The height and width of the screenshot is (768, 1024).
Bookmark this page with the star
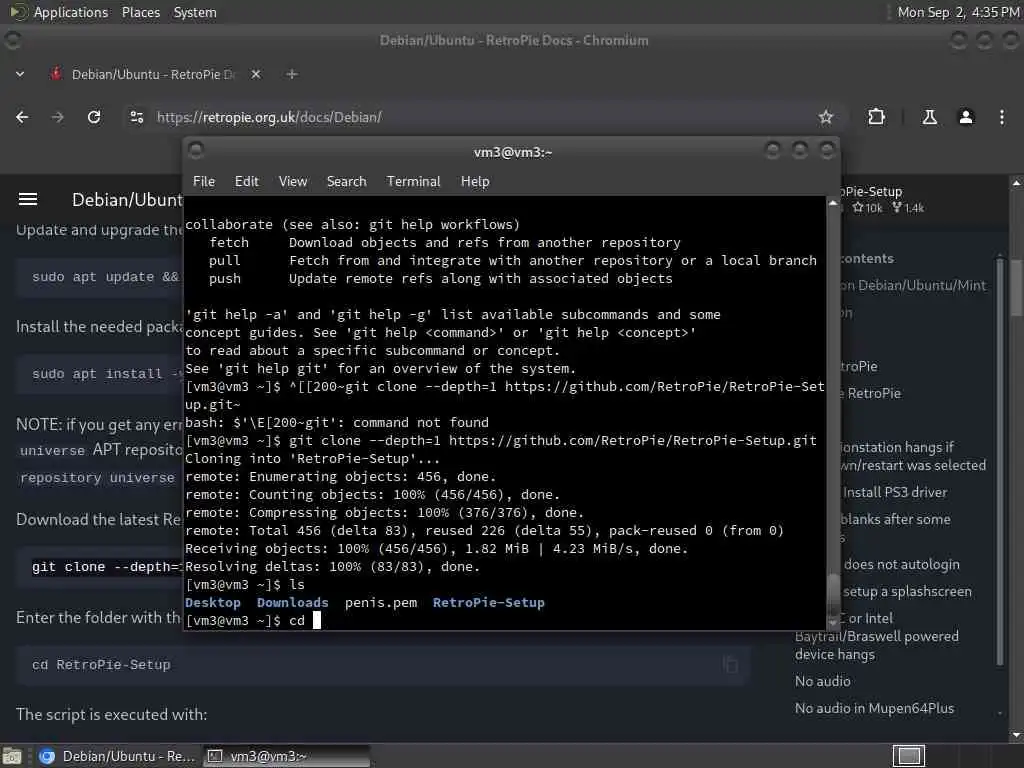click(826, 117)
